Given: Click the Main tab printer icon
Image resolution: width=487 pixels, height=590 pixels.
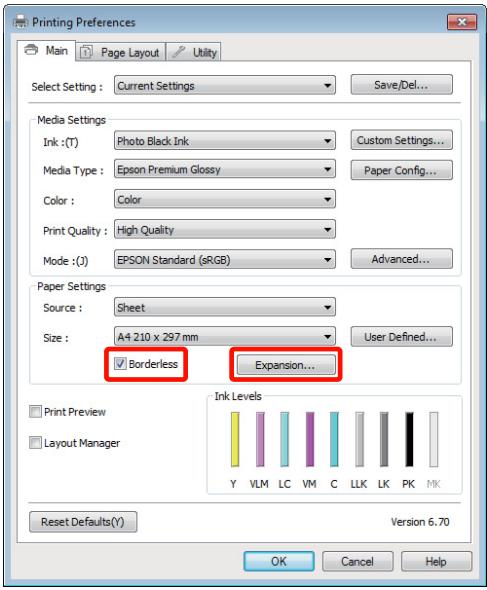Looking at the screenshot, I should pos(31,50).
